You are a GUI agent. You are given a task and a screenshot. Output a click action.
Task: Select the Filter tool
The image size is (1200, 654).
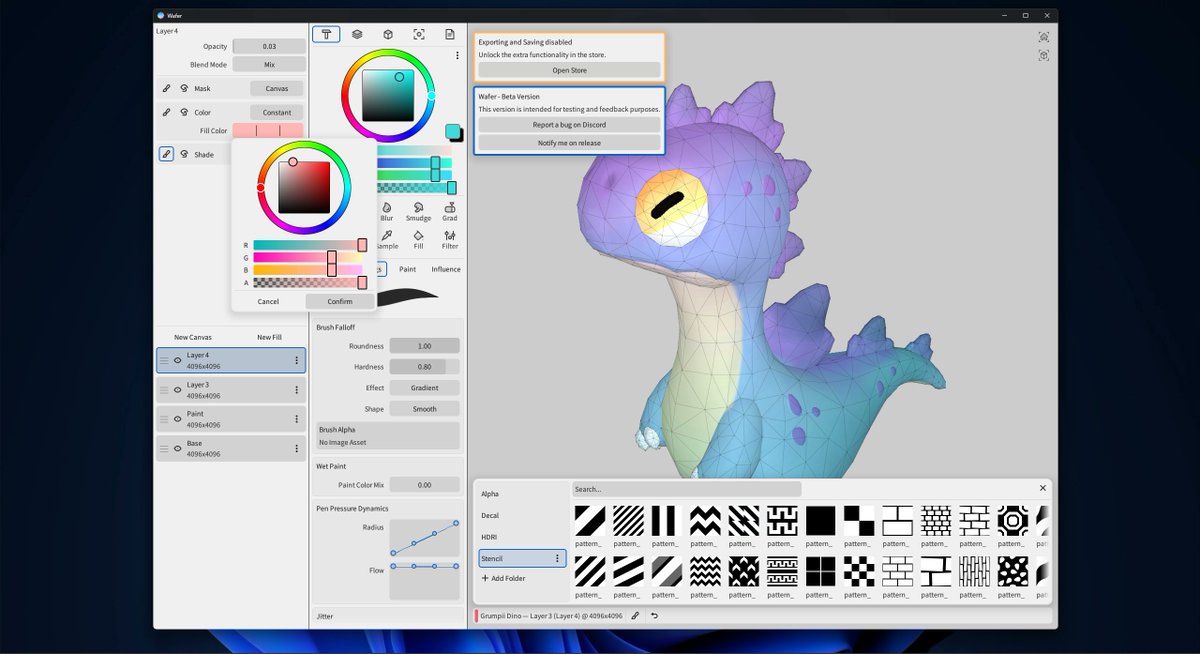[450, 239]
